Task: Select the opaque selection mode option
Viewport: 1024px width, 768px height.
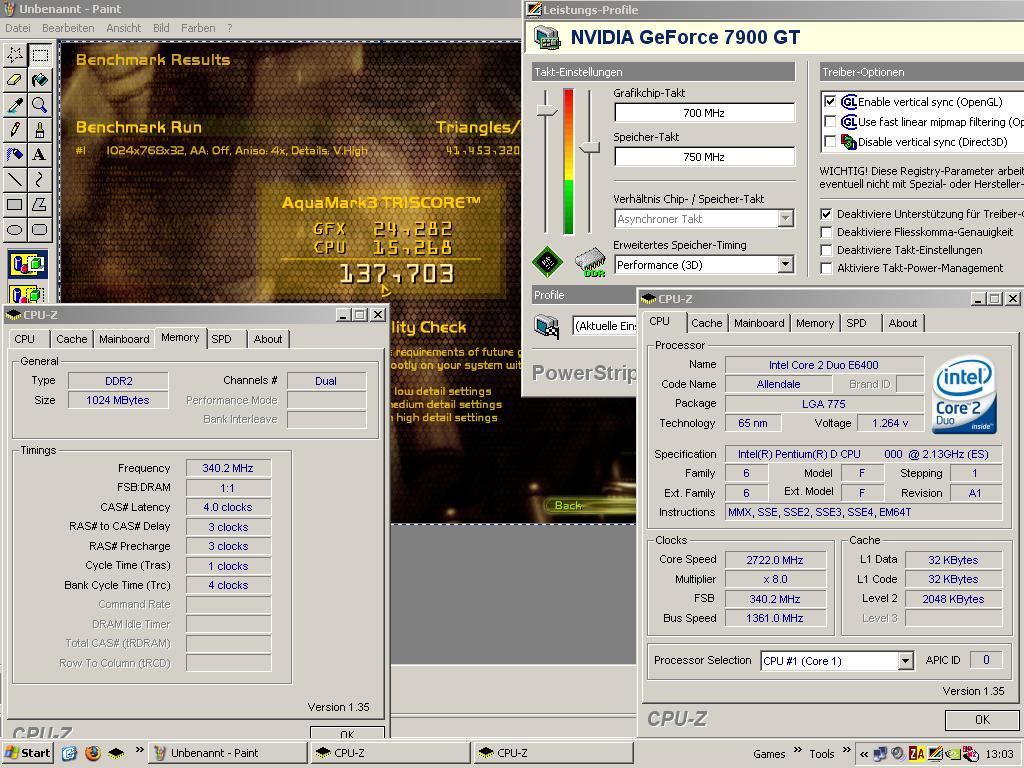Action: coord(27,264)
